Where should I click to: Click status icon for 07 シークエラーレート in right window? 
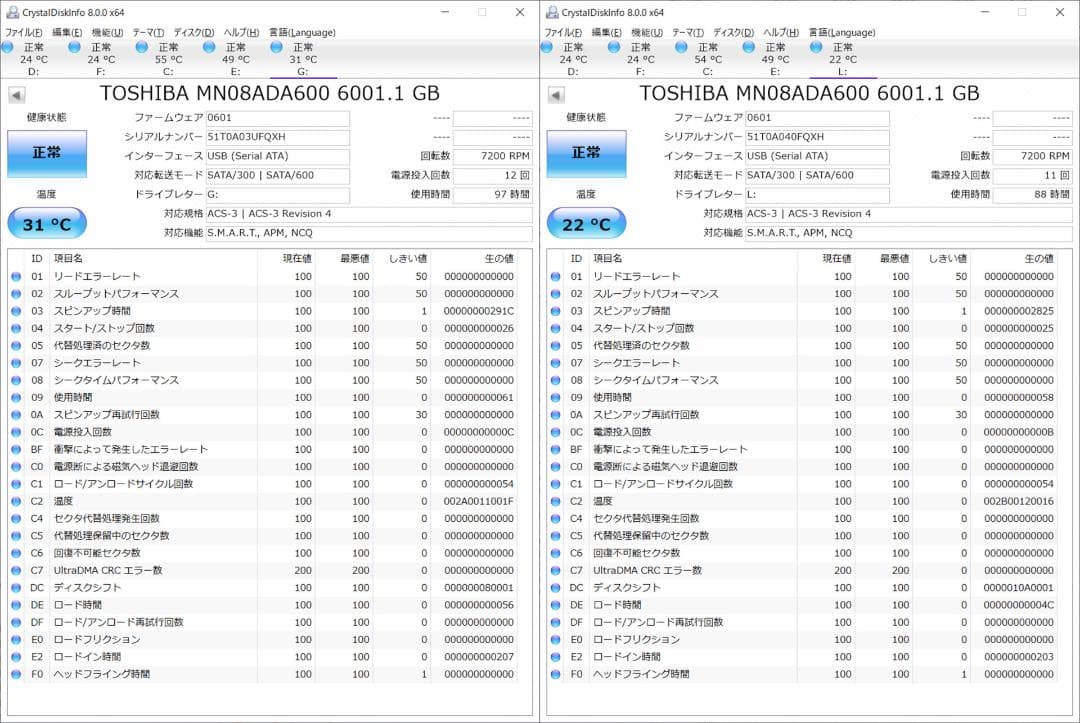point(555,363)
